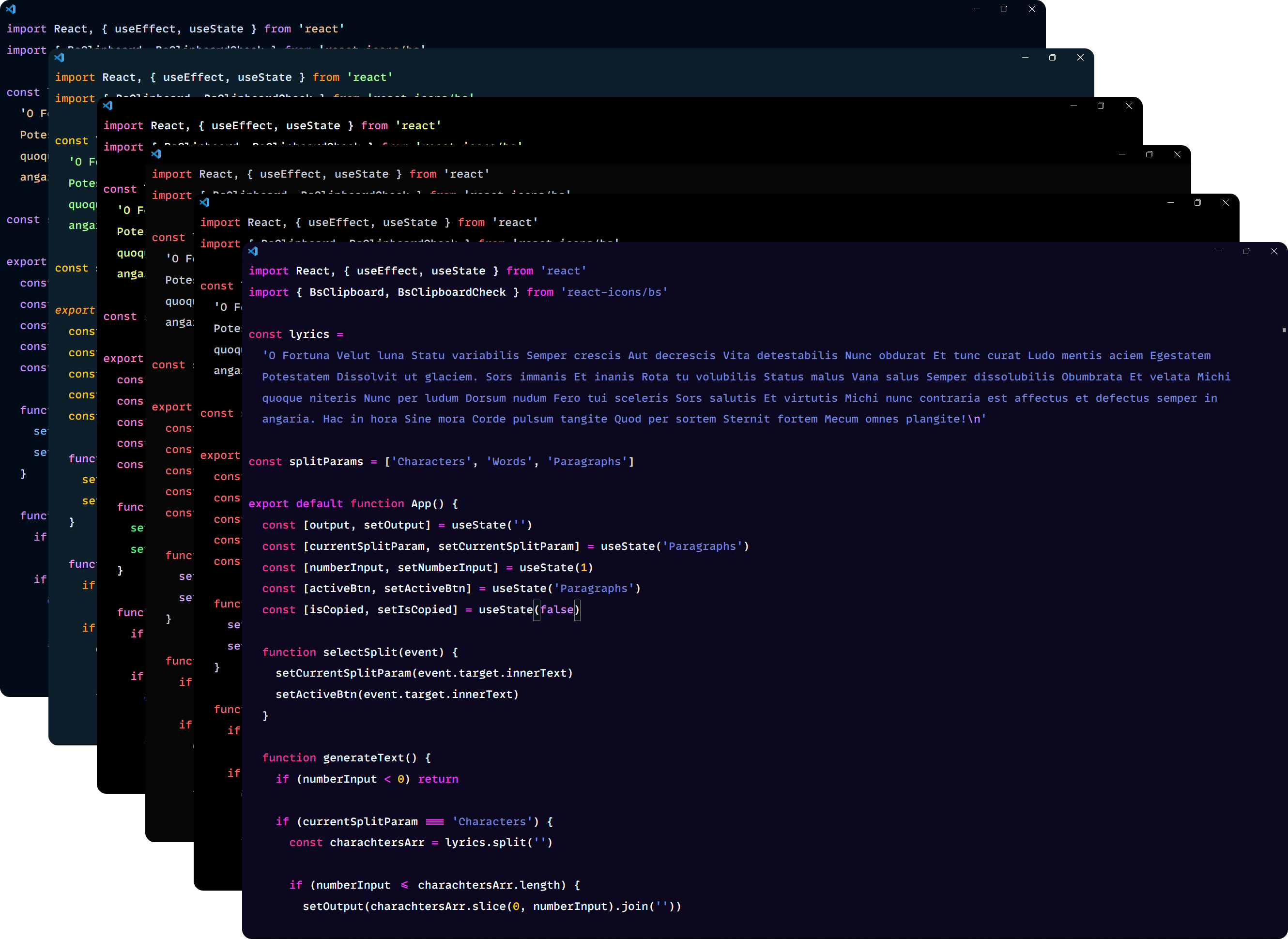The width and height of the screenshot is (1288, 939).
Task: Click the splitParams variable name in front window
Action: tap(326, 462)
